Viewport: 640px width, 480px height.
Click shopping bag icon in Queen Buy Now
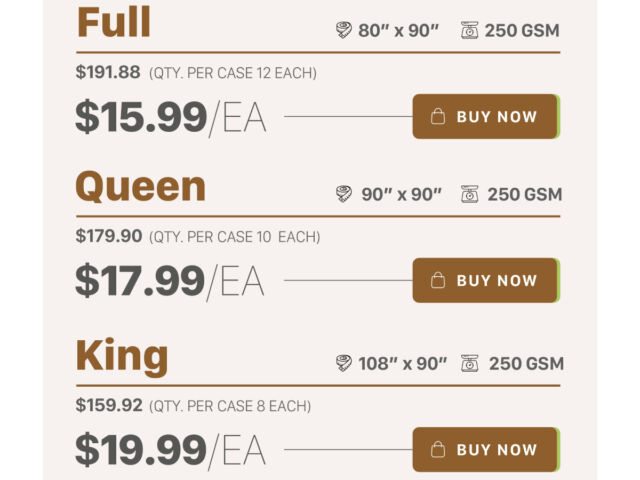pos(437,281)
